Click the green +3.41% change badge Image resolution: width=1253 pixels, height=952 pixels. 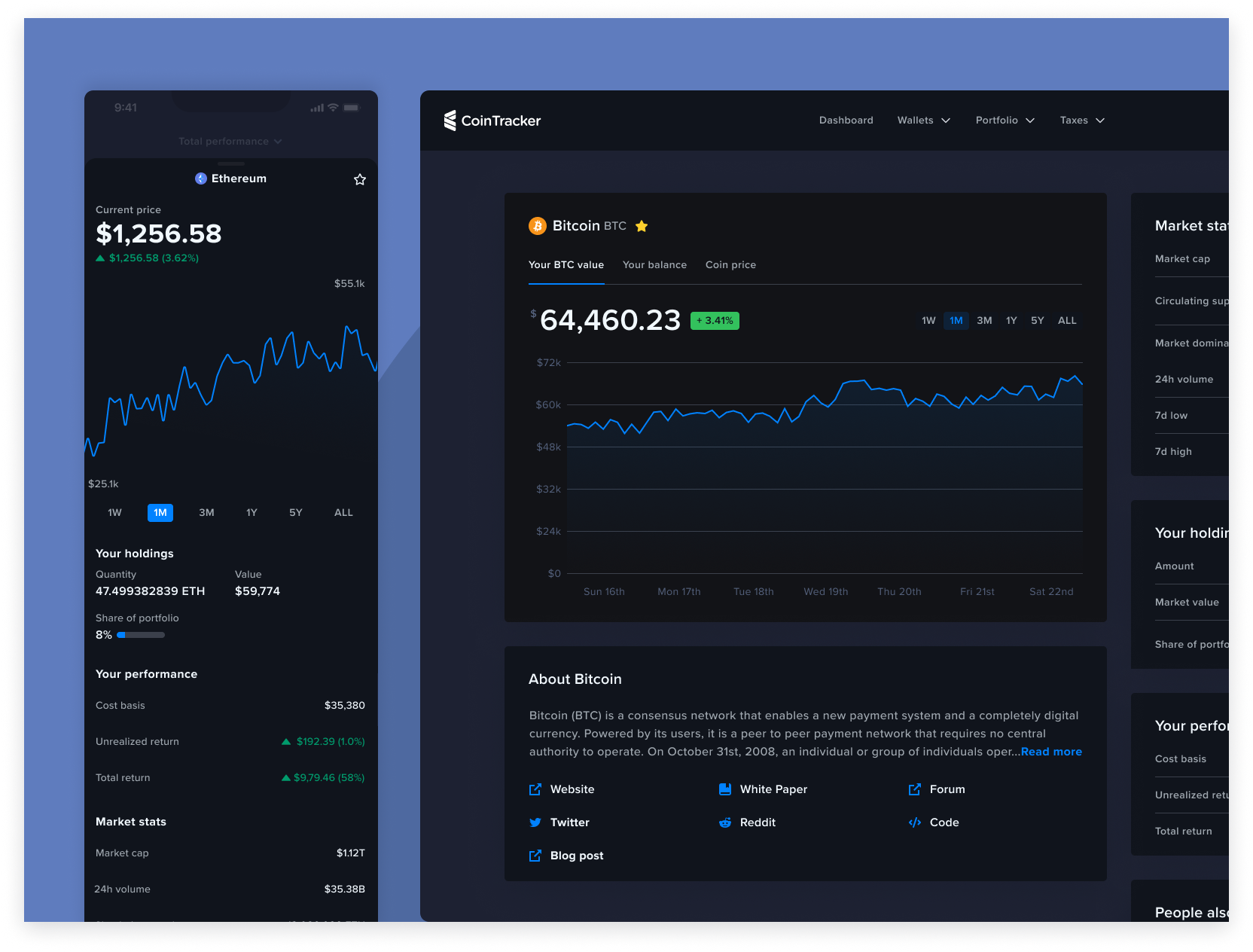[715, 321]
